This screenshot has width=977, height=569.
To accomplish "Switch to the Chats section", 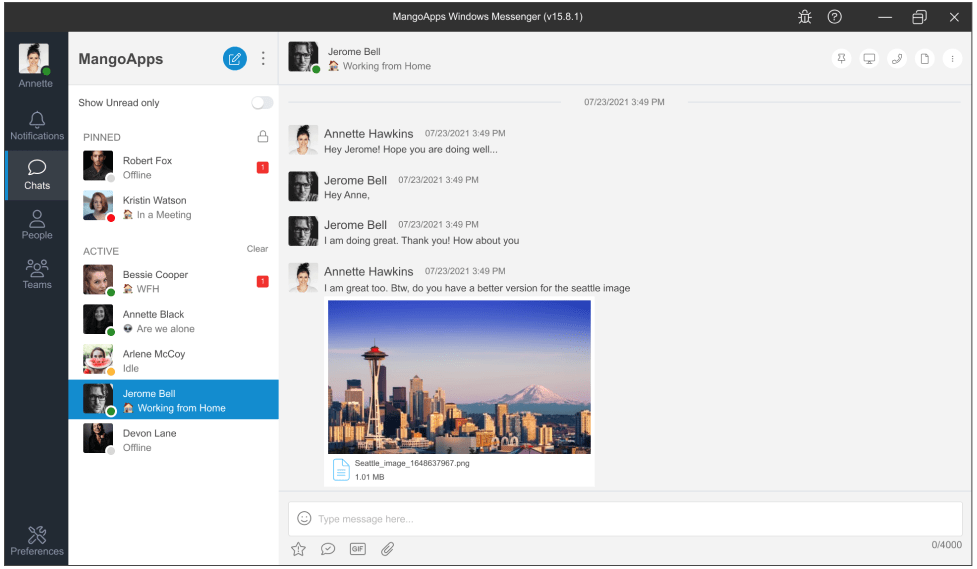I will (x=37, y=175).
